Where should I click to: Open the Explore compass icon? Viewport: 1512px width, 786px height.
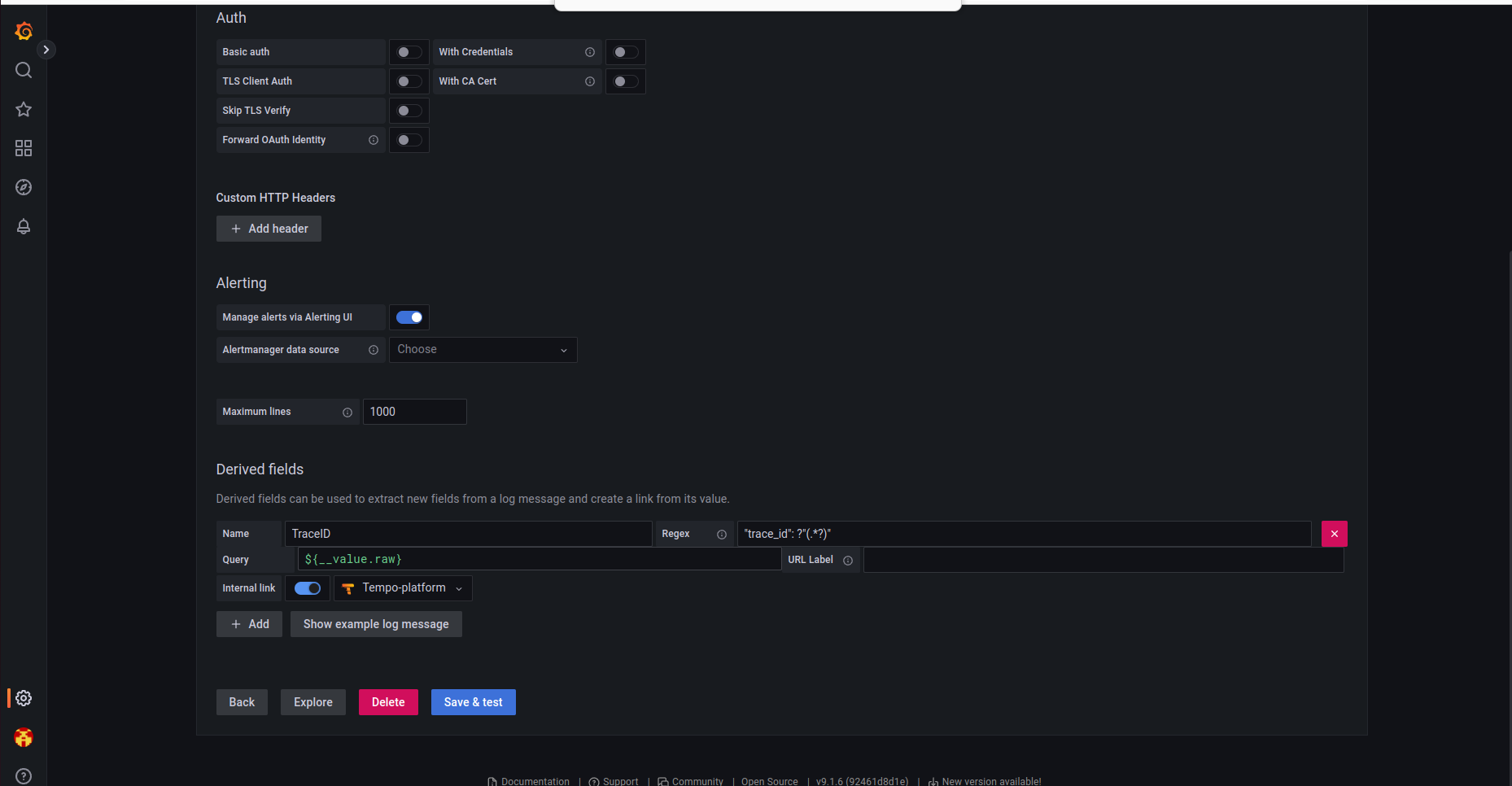click(24, 187)
